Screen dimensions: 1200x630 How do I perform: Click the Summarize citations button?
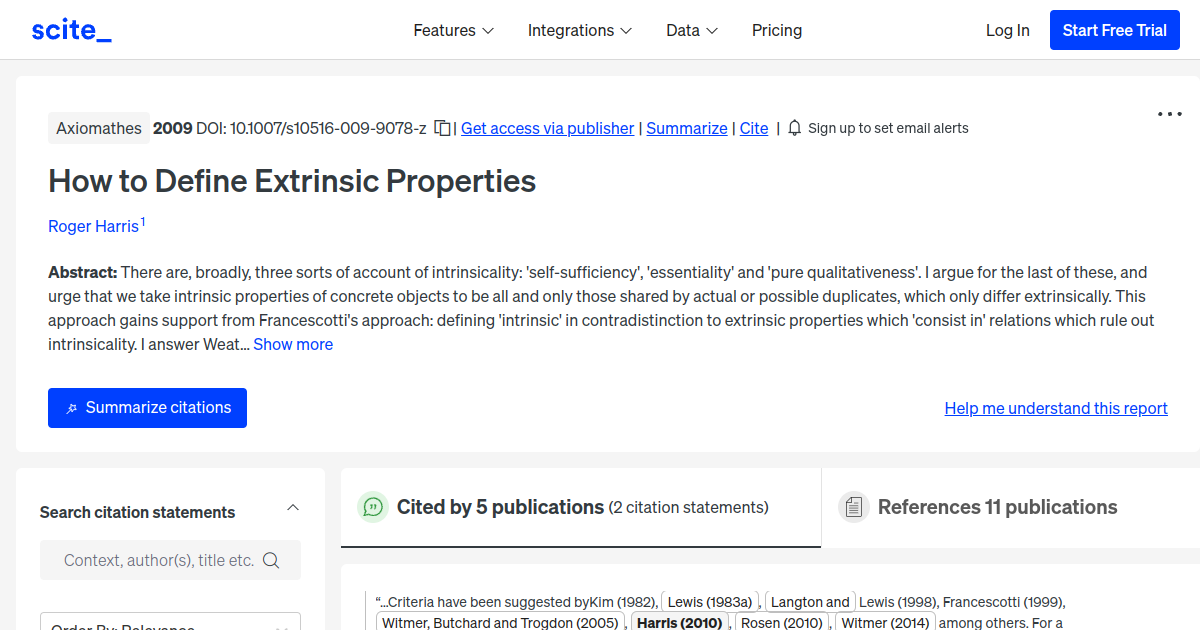(147, 408)
